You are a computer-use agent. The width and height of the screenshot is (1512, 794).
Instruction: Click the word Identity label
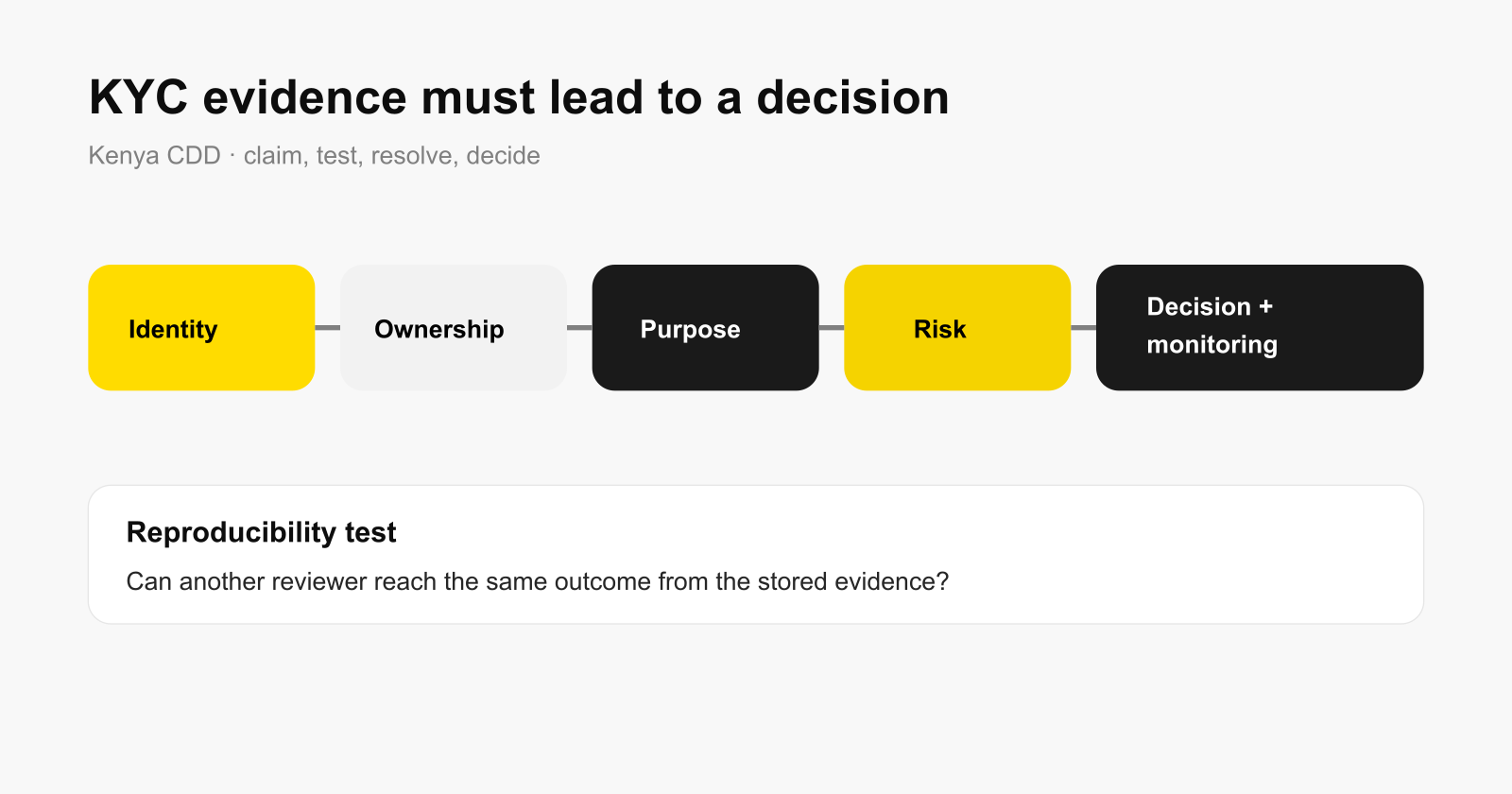[x=173, y=330]
